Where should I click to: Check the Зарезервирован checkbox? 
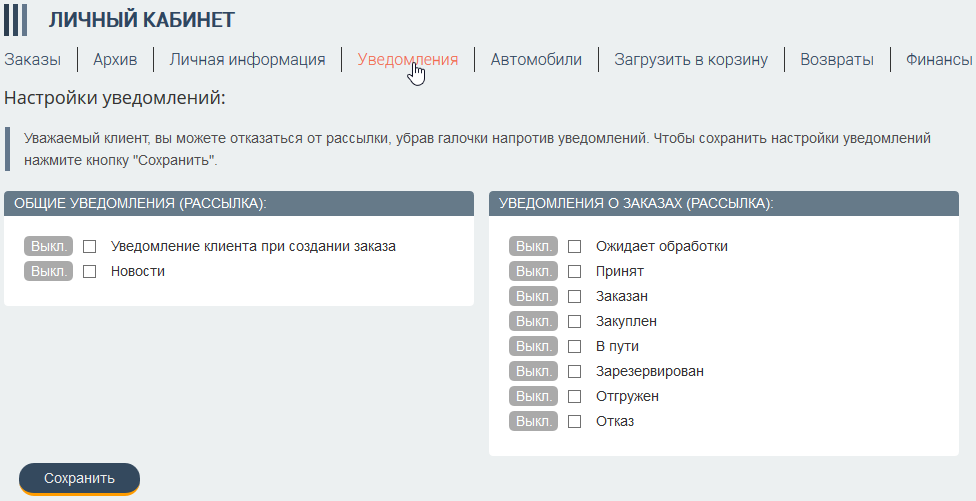click(575, 371)
